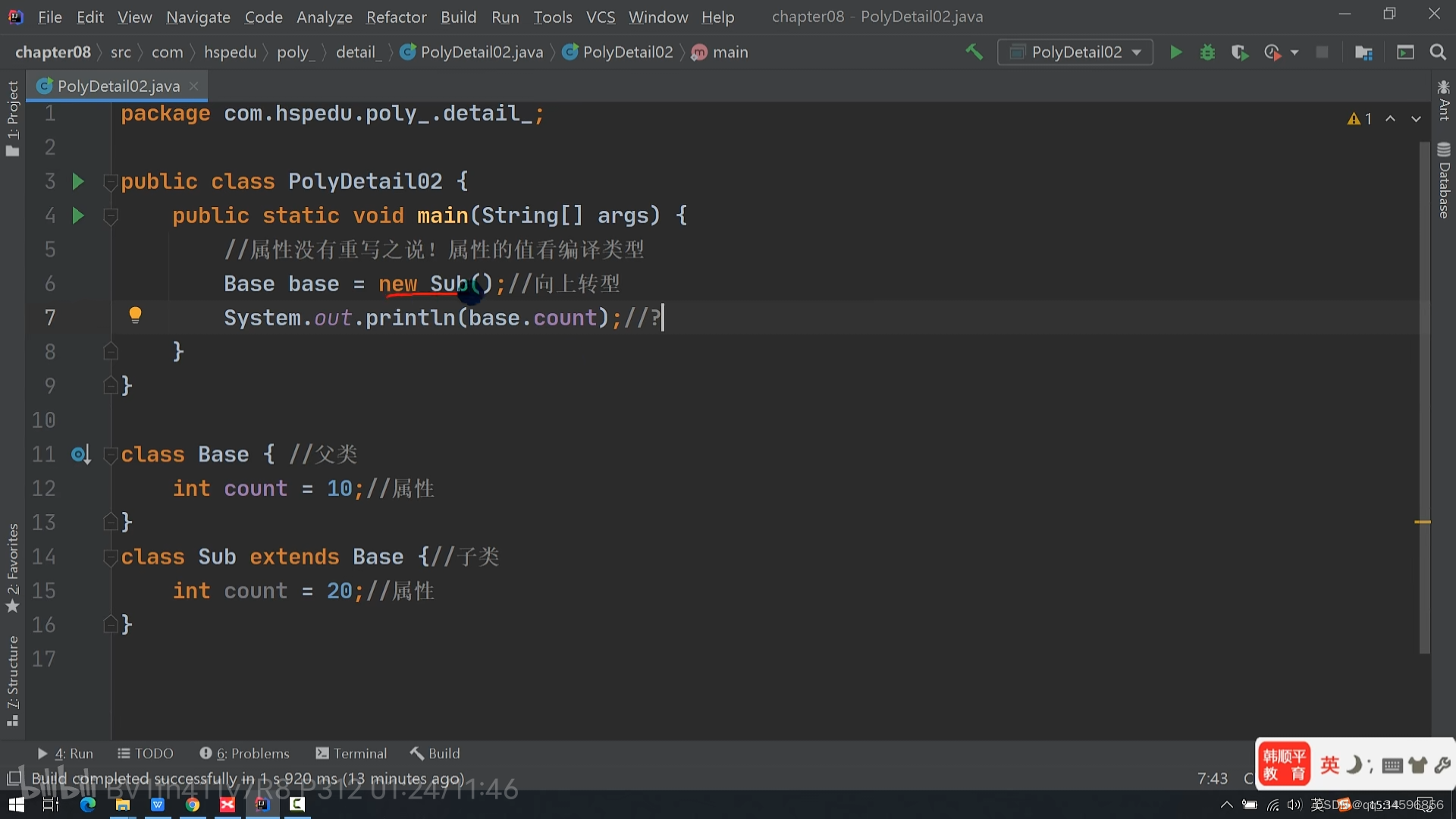Image resolution: width=1456 pixels, height=819 pixels.
Task: Open Microsoft Edge from the taskbar
Action: (x=87, y=805)
